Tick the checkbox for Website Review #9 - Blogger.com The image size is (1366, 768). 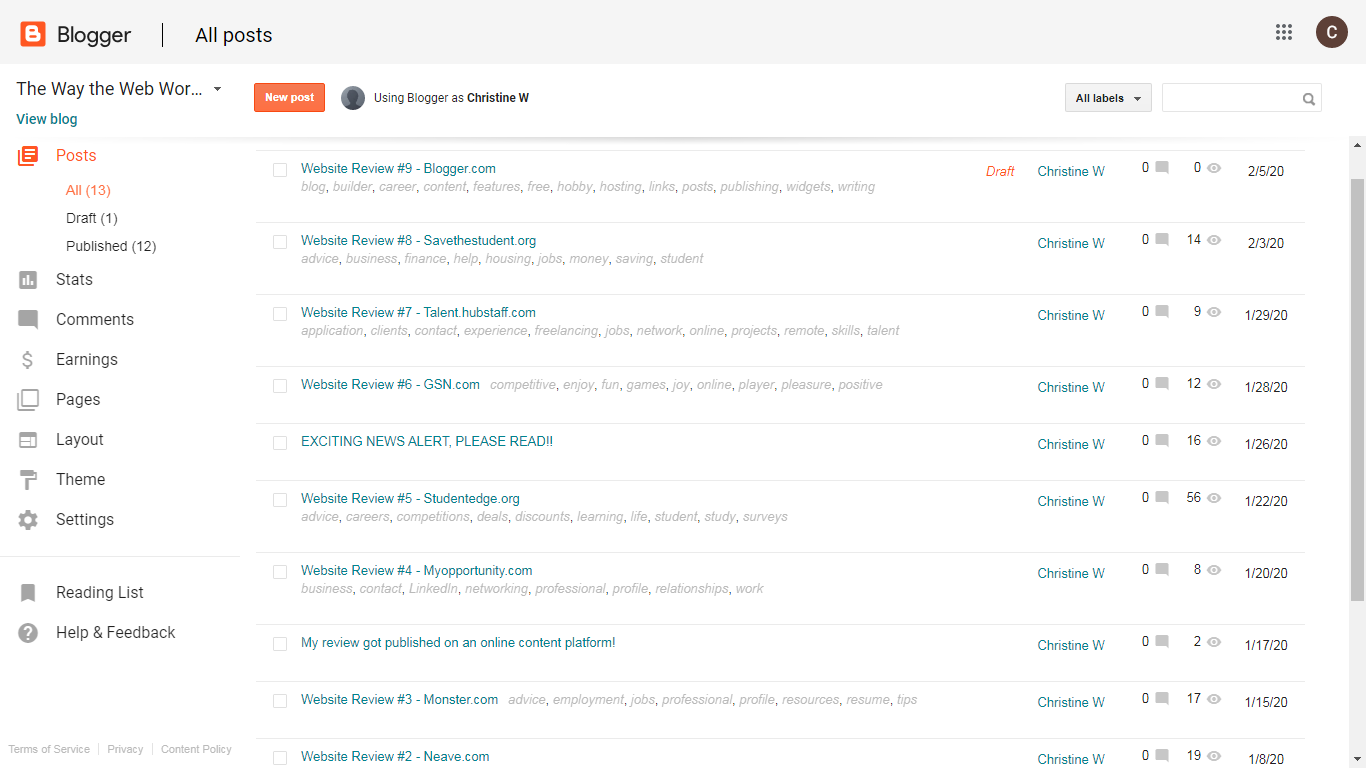point(280,170)
